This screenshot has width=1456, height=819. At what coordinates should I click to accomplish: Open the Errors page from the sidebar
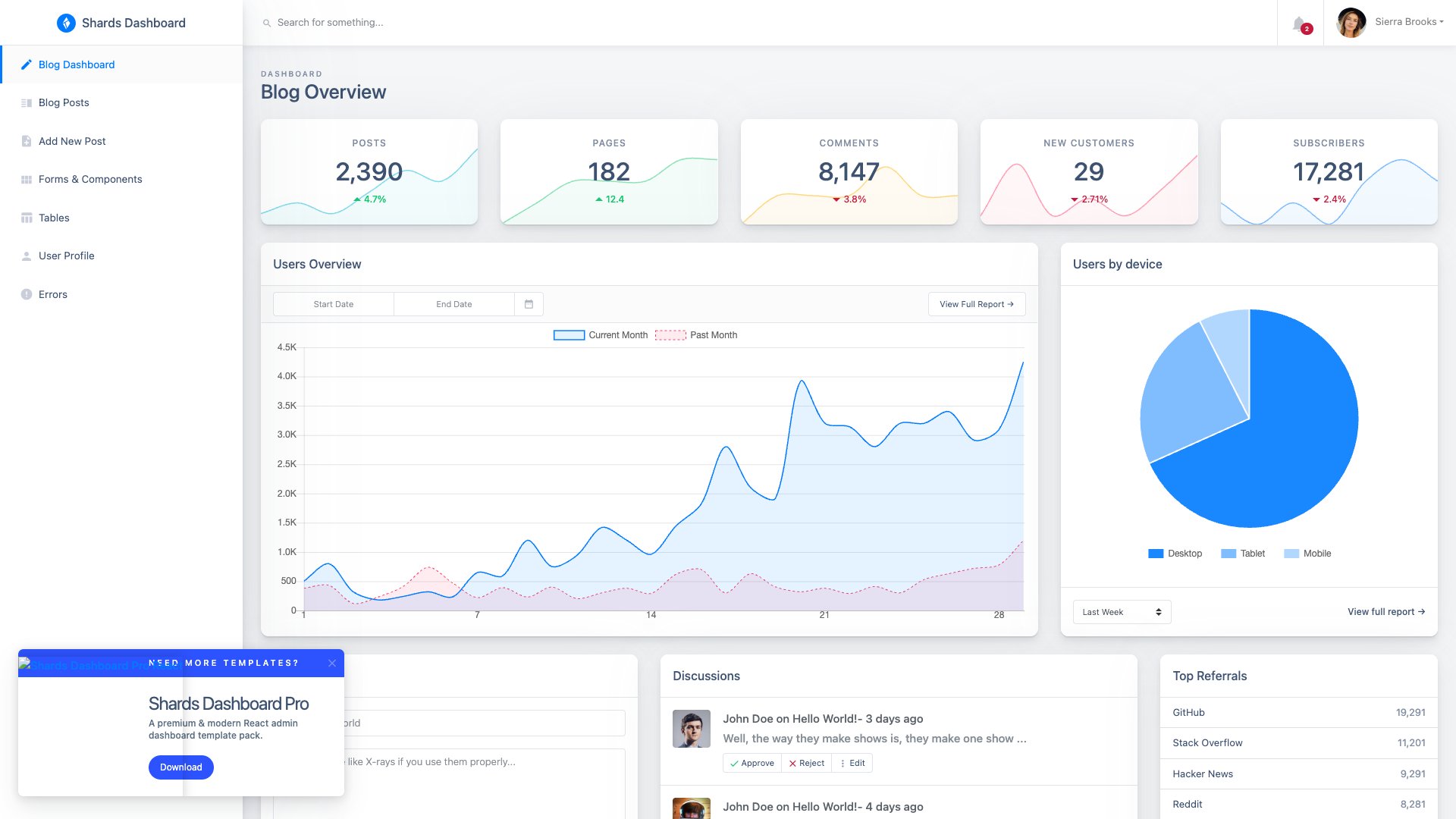click(x=52, y=294)
